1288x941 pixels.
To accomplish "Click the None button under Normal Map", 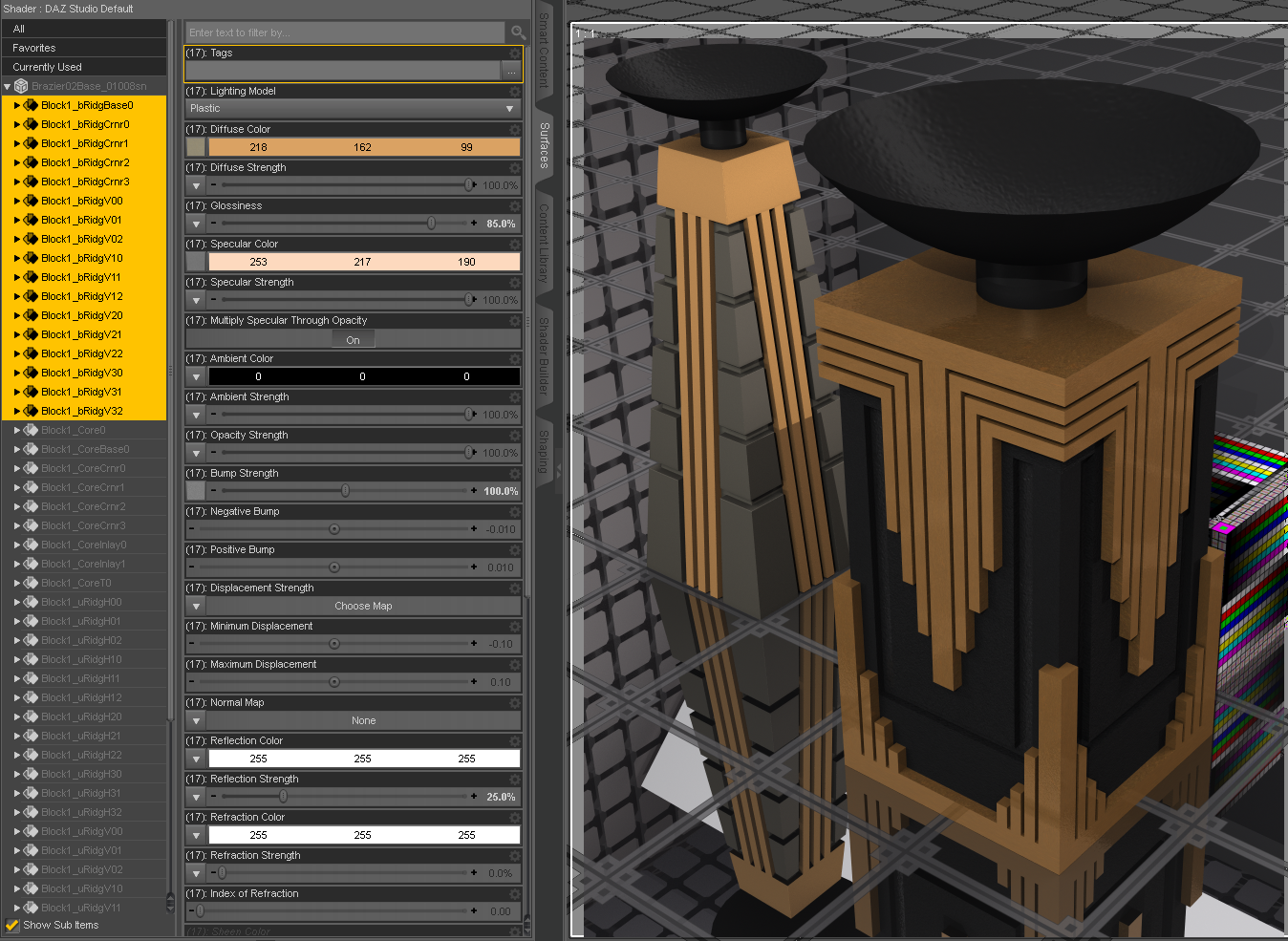I will point(364,720).
